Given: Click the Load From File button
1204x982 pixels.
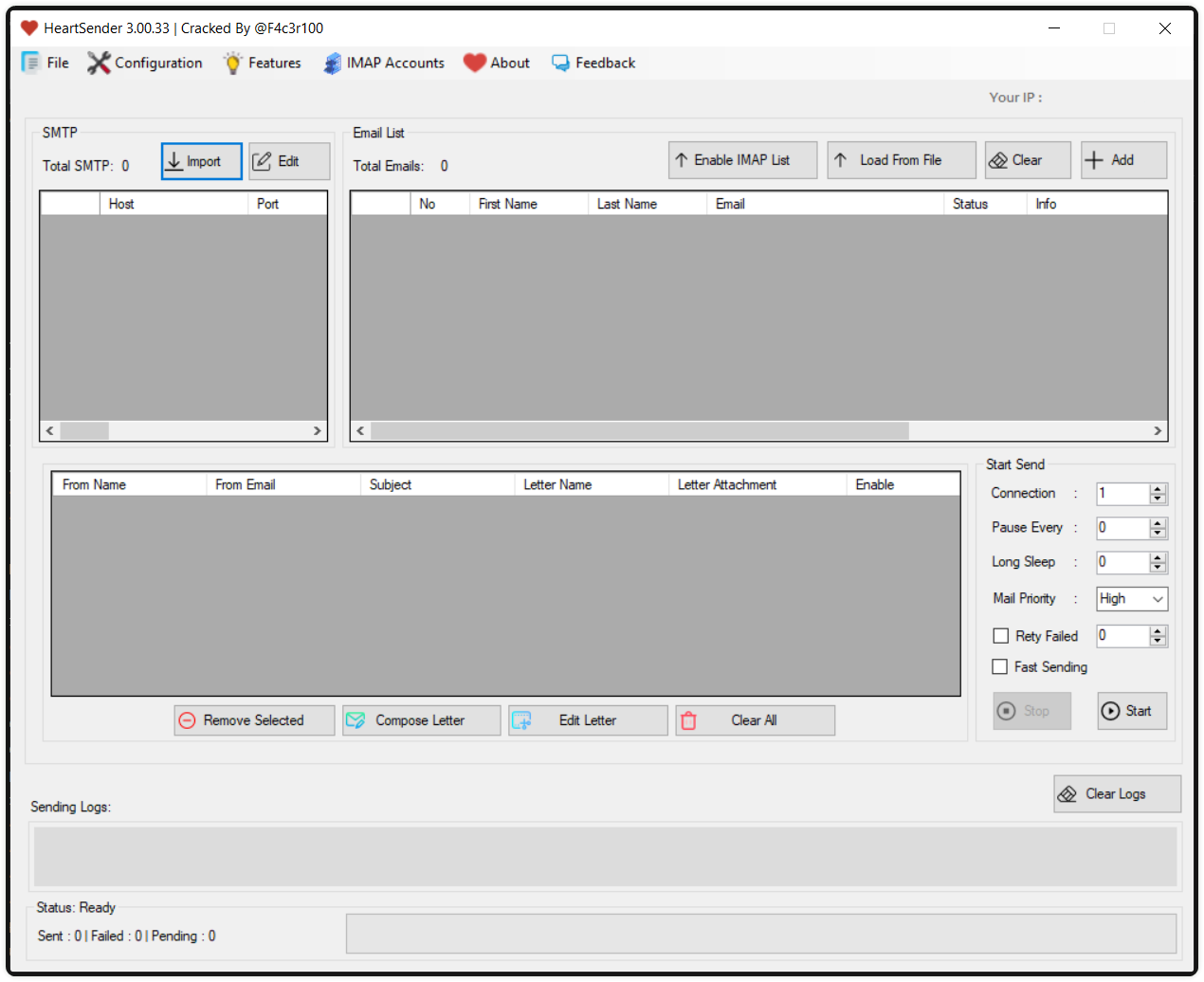Looking at the screenshot, I should 901,160.
